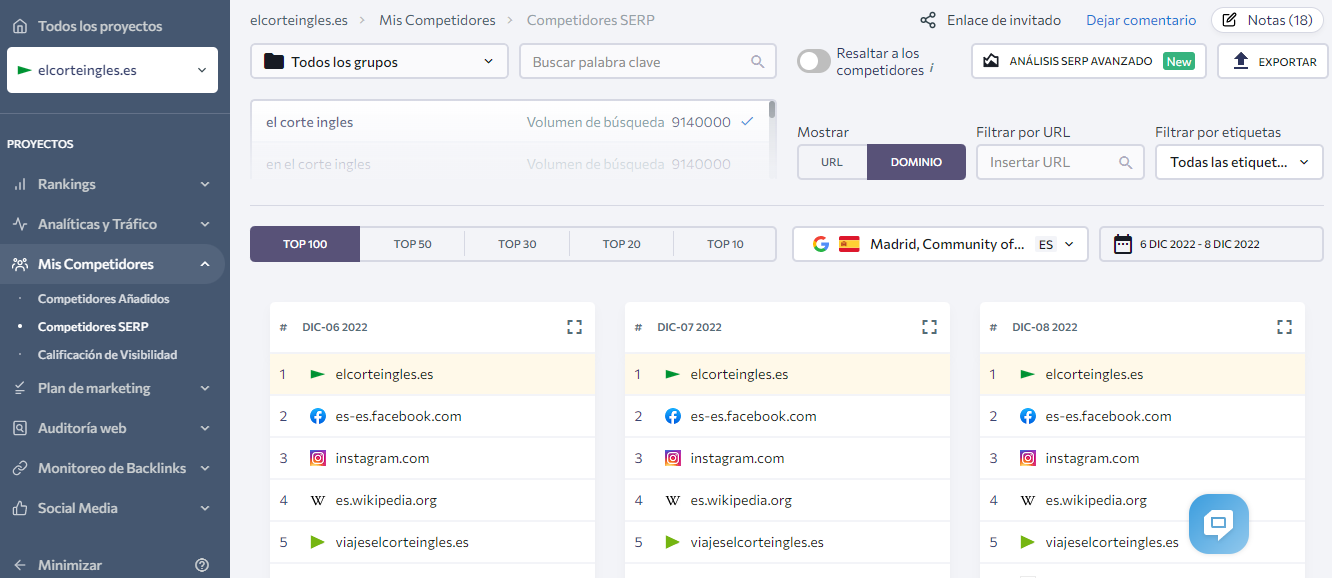Switch Mostrar to DOMINIO
Image resolution: width=1332 pixels, height=578 pixels.
point(916,162)
